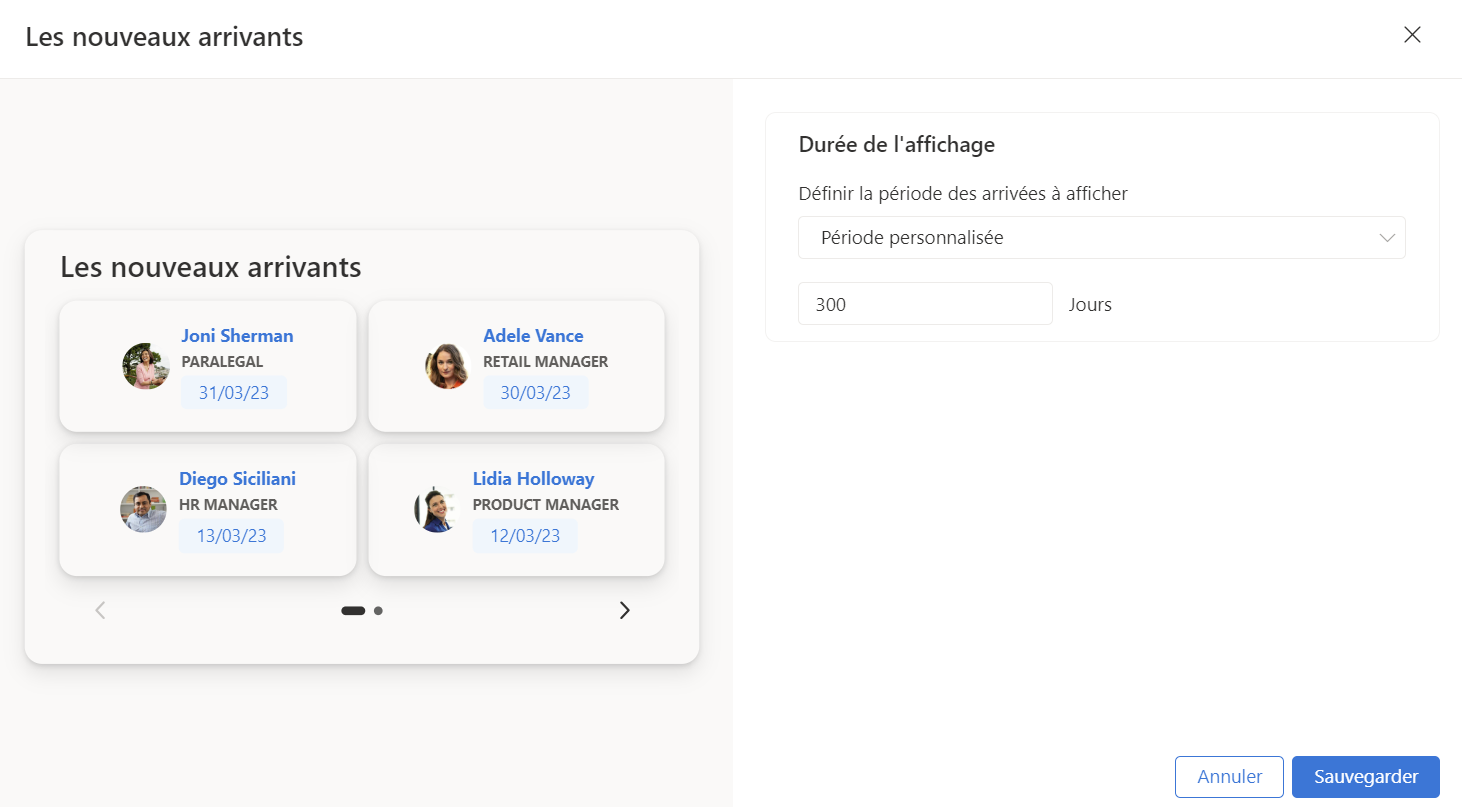Click the date 31/03/23 badge

tap(234, 393)
